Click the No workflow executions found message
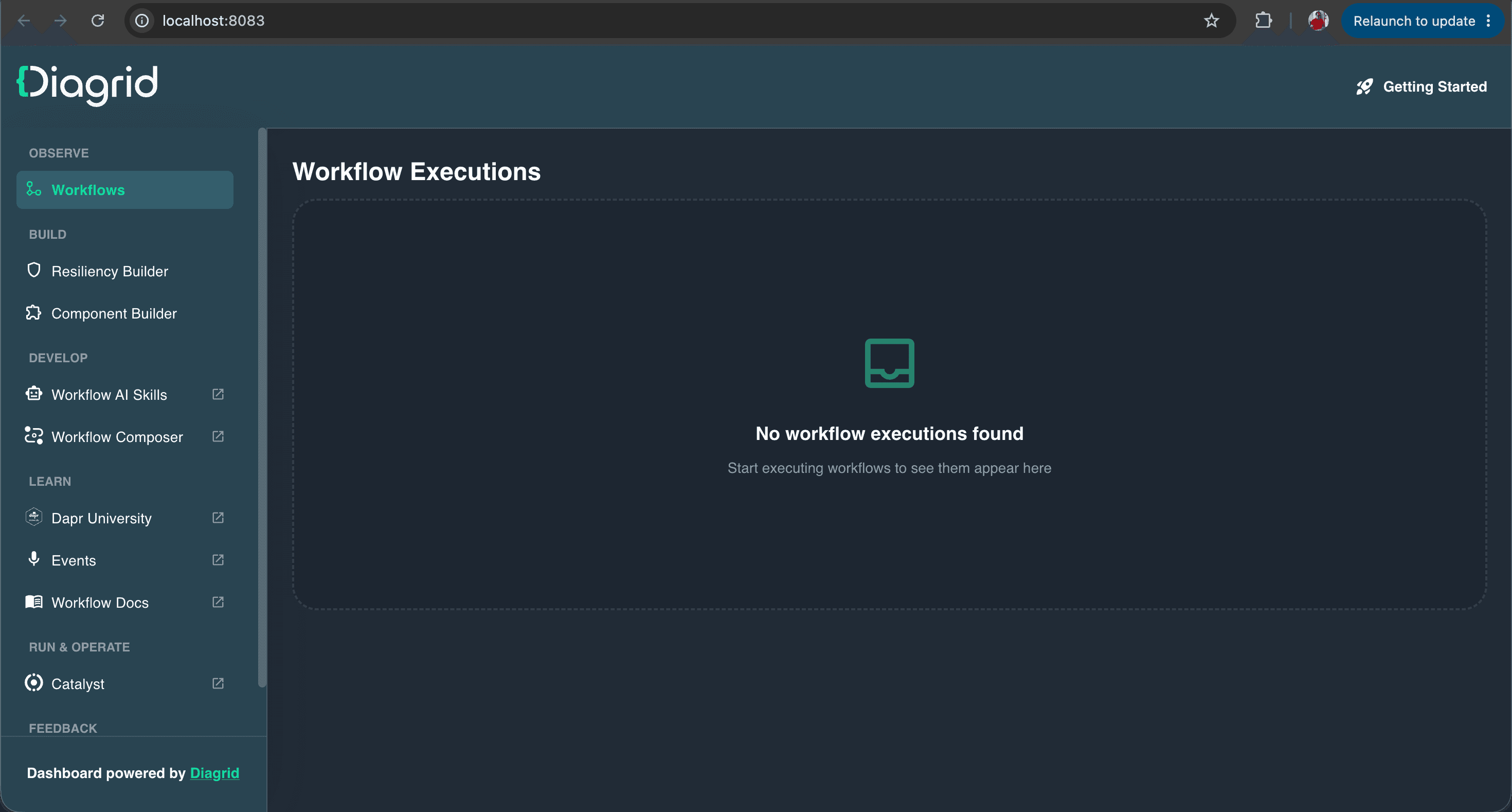The height and width of the screenshot is (812, 1512). coord(889,433)
